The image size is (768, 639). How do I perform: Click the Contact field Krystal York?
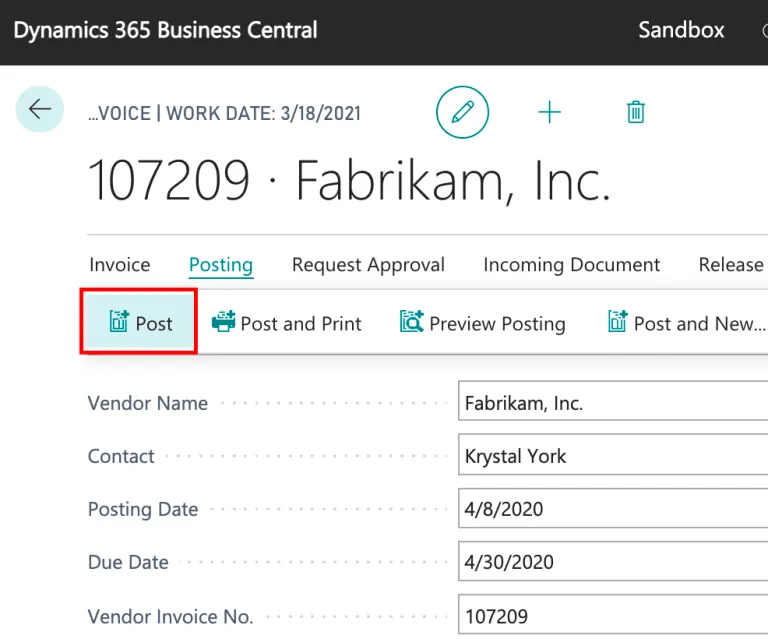click(613, 454)
